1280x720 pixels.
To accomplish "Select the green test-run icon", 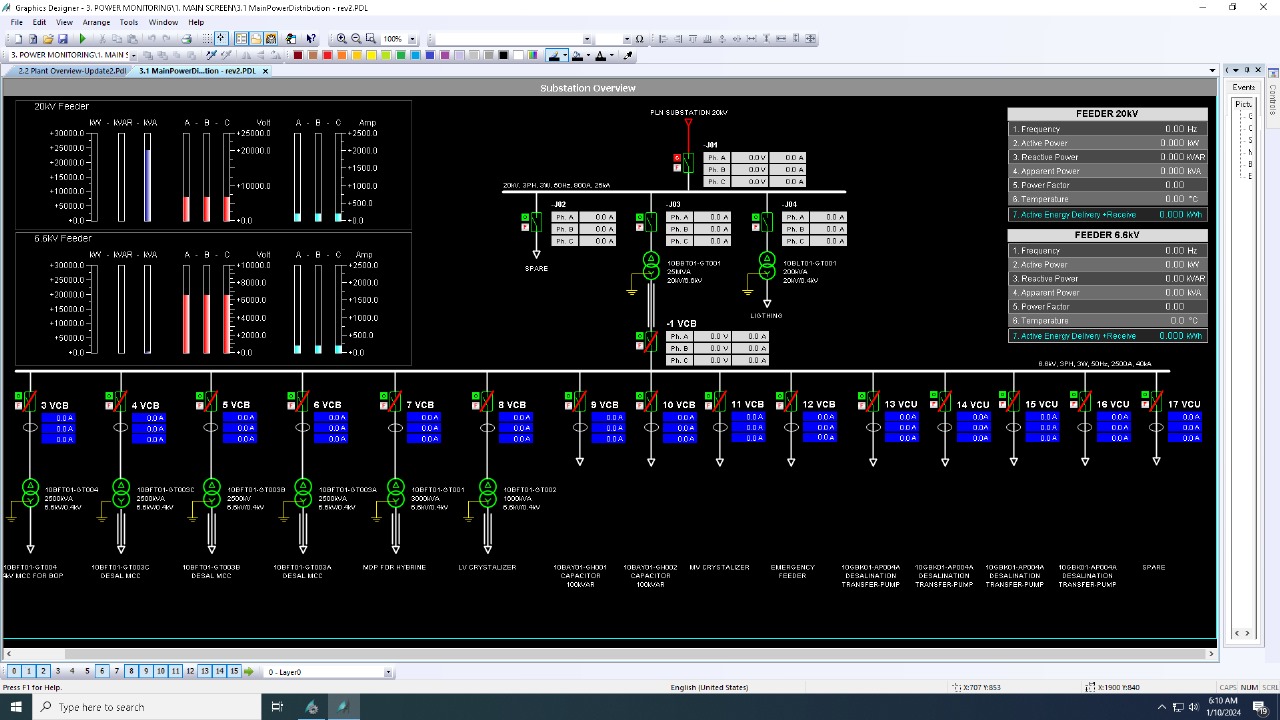I will [82, 38].
